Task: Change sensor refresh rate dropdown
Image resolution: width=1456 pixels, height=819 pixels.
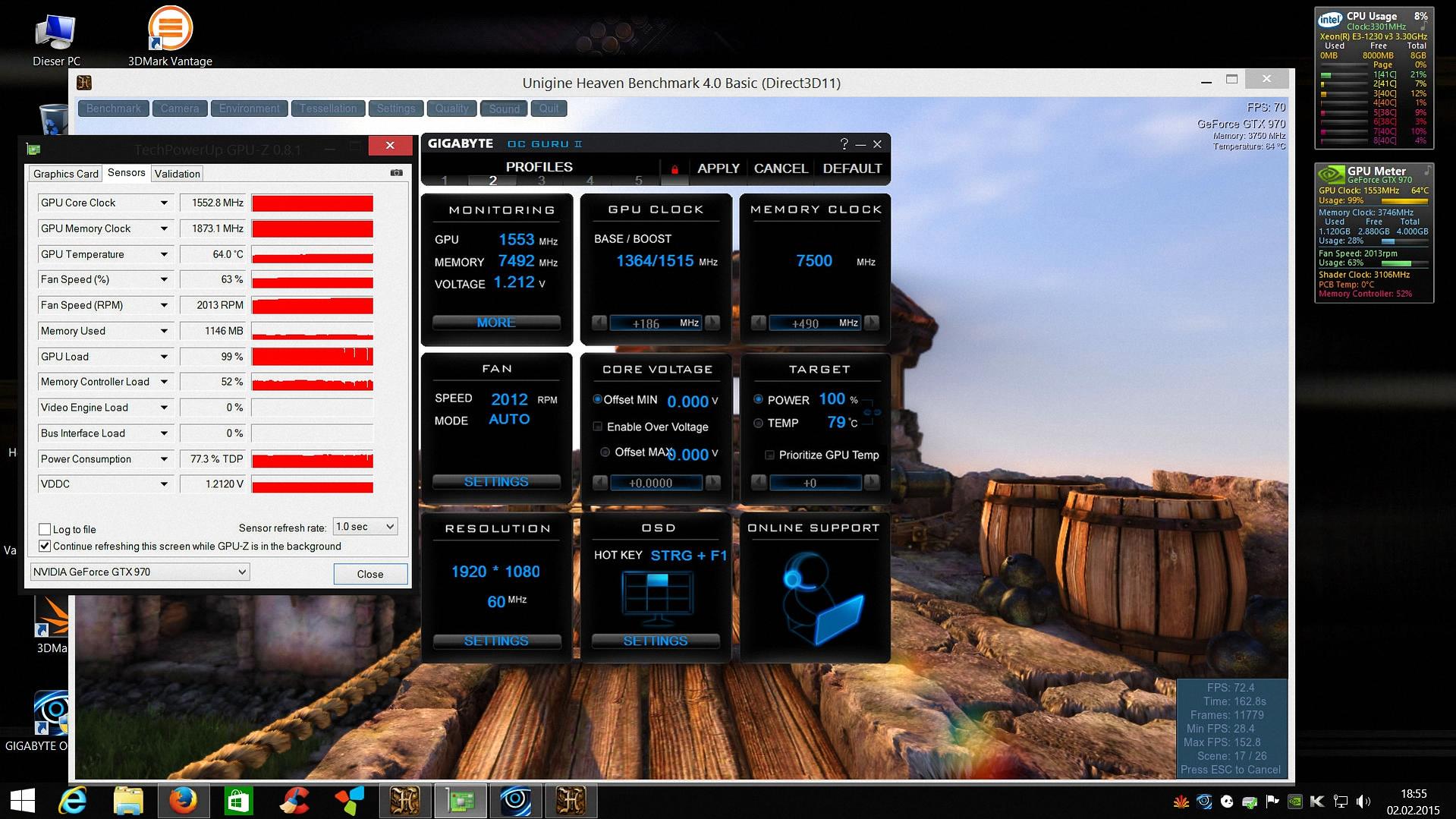Action: 365,526
